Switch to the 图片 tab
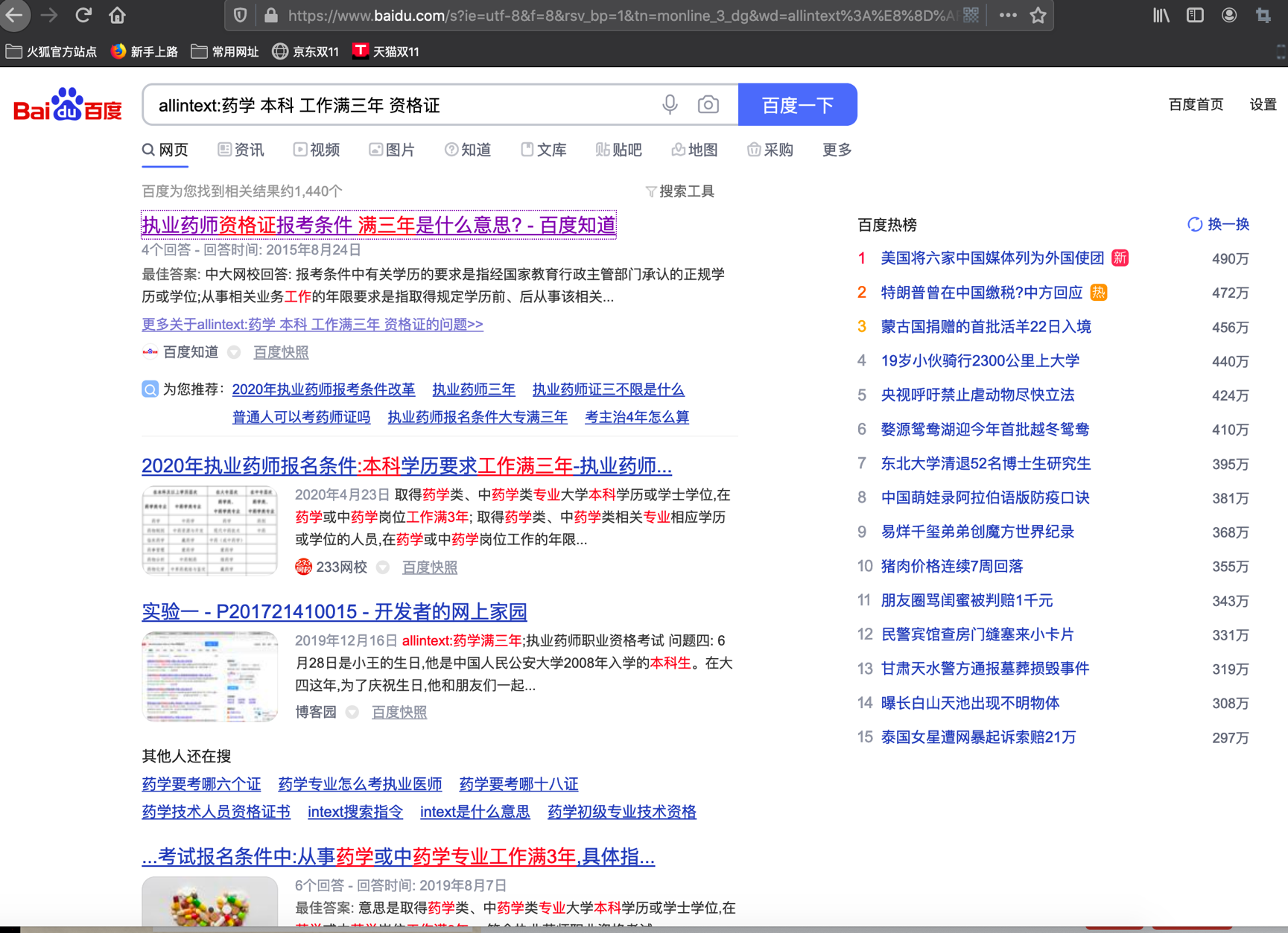Viewport: 1288px width, 933px height. (392, 150)
